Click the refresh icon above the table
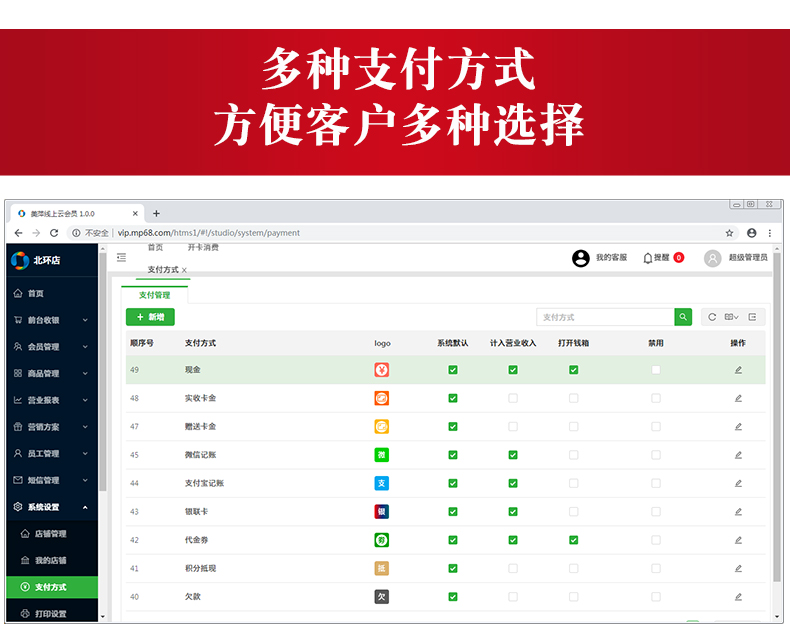The width and height of the screenshot is (790, 624). point(712,317)
